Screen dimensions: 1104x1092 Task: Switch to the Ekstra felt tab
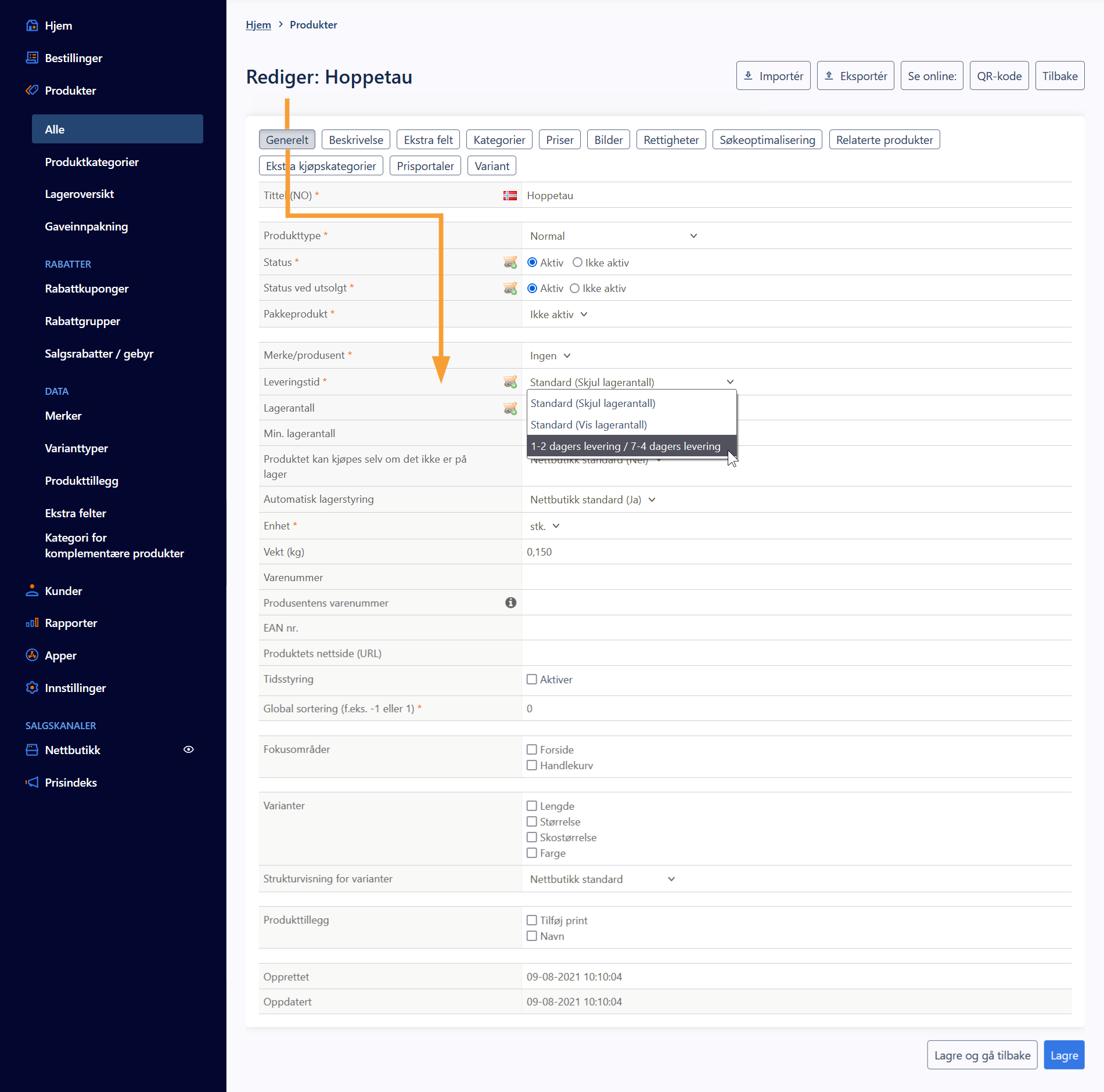click(x=429, y=140)
